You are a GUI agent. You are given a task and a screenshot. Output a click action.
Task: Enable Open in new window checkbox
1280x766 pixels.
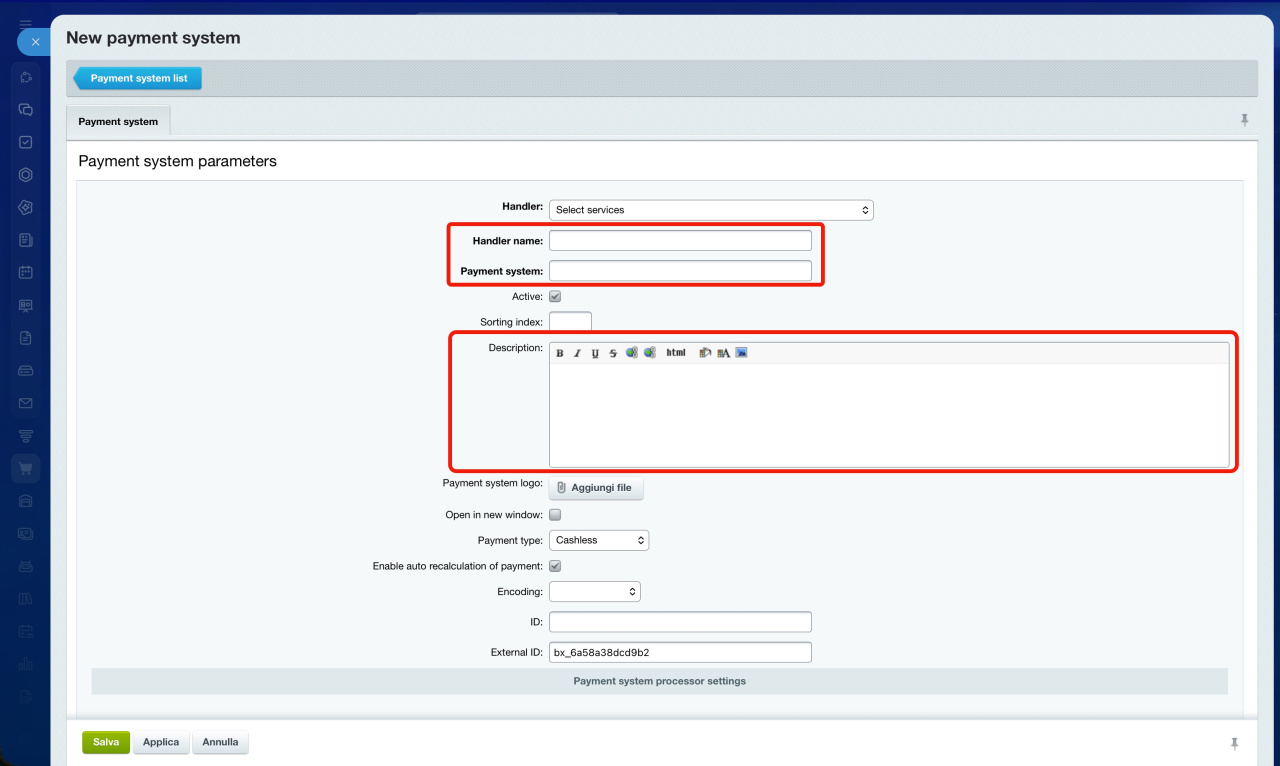555,515
